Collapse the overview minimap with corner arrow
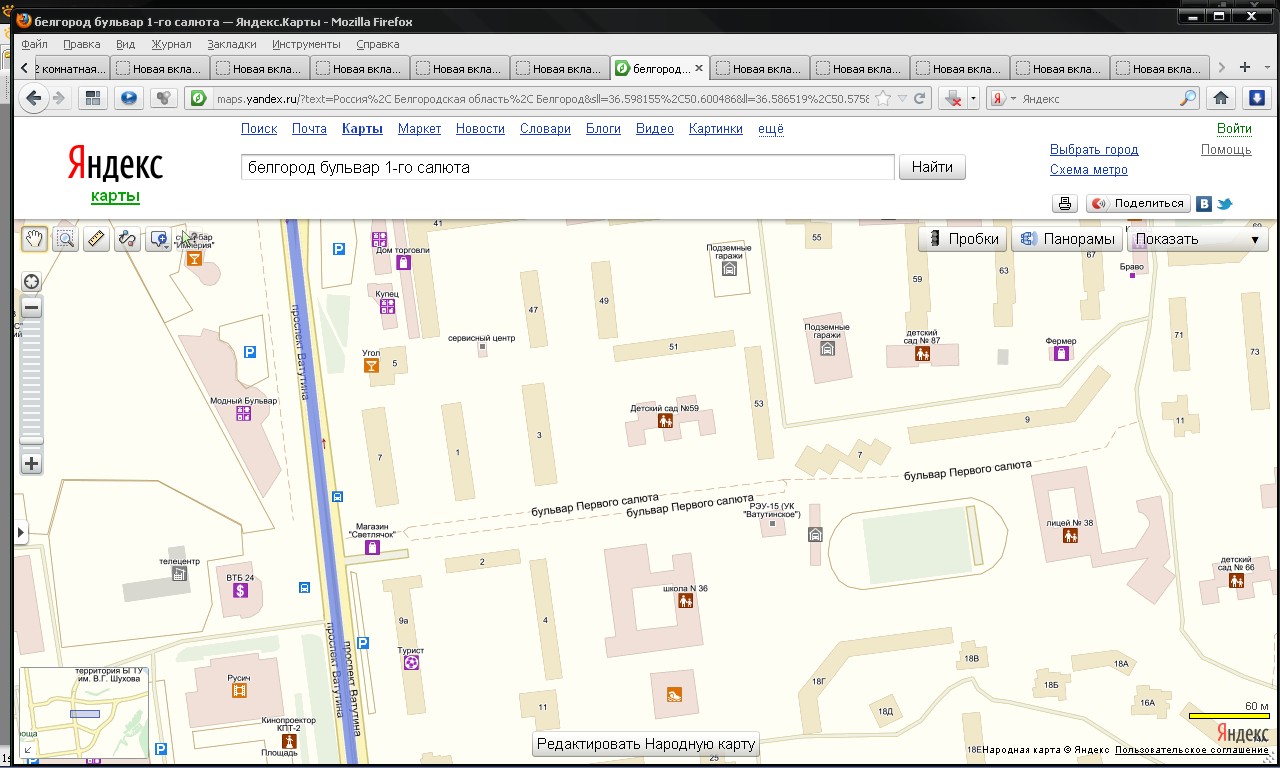Viewport: 1280px width, 768px height. (x=27, y=749)
